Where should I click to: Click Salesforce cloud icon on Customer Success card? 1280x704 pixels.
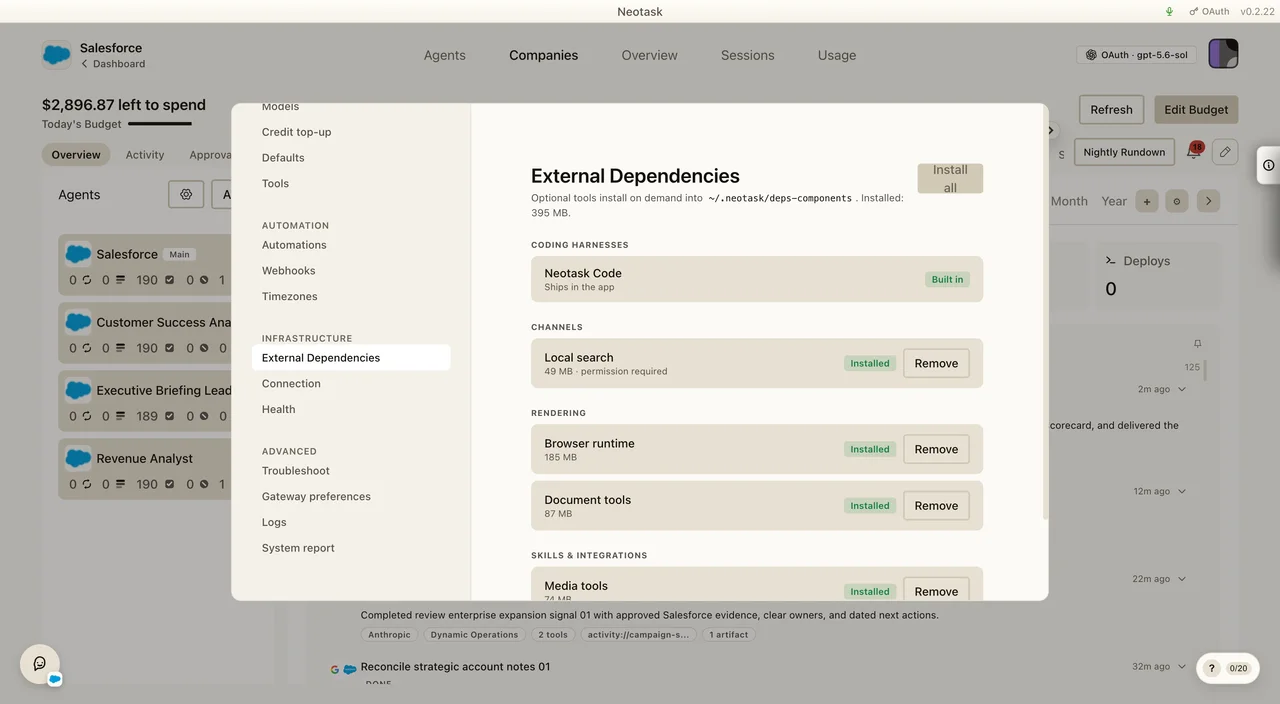click(x=78, y=322)
